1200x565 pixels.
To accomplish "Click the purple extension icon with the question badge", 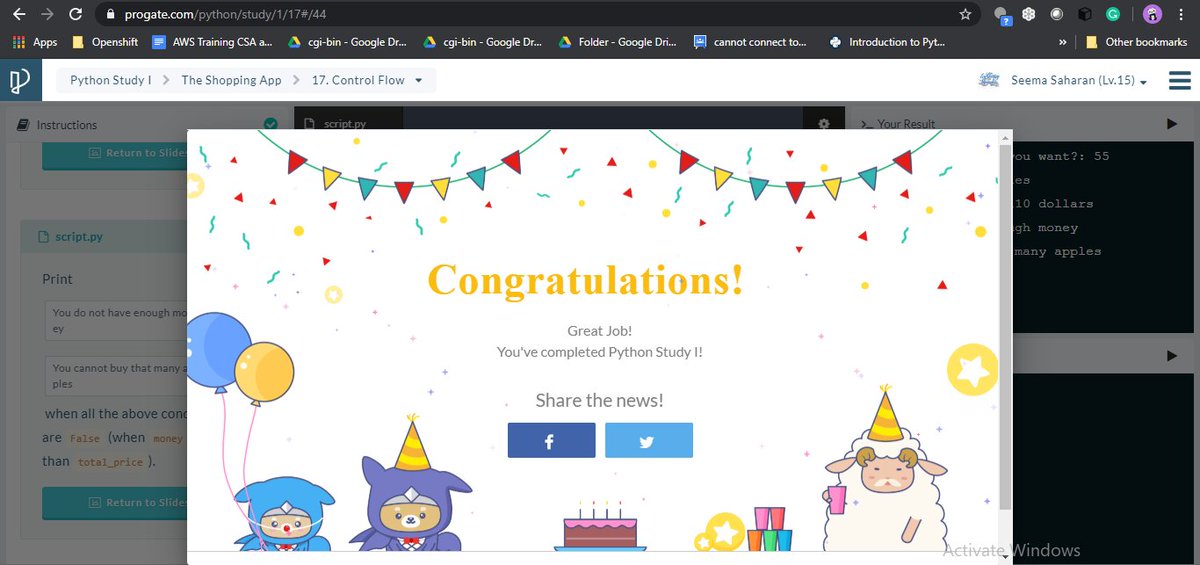I will 1002,15.
